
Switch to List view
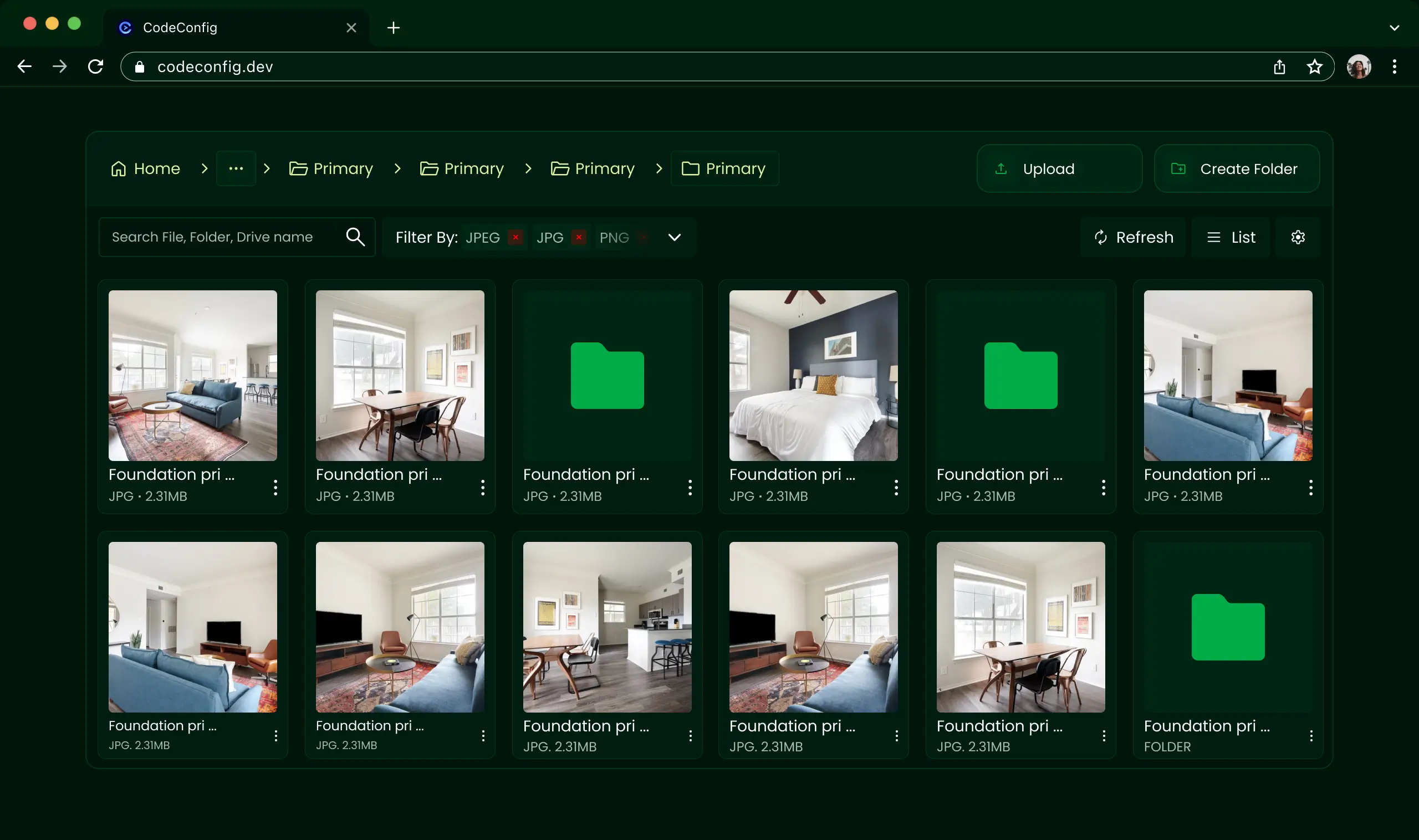coord(1231,237)
